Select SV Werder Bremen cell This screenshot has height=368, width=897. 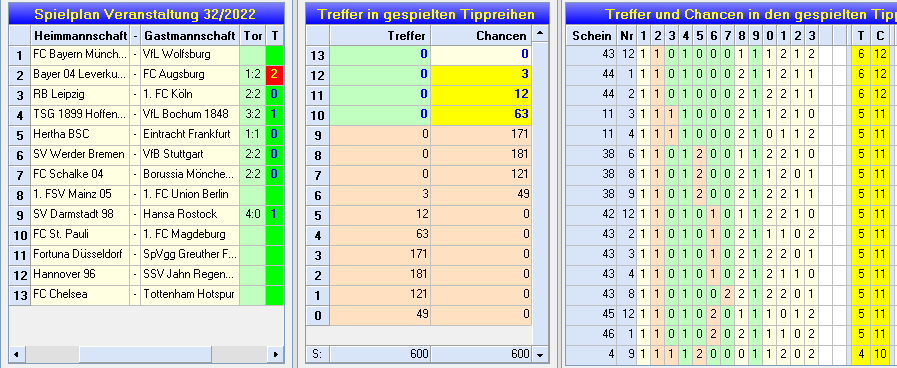click(80, 155)
